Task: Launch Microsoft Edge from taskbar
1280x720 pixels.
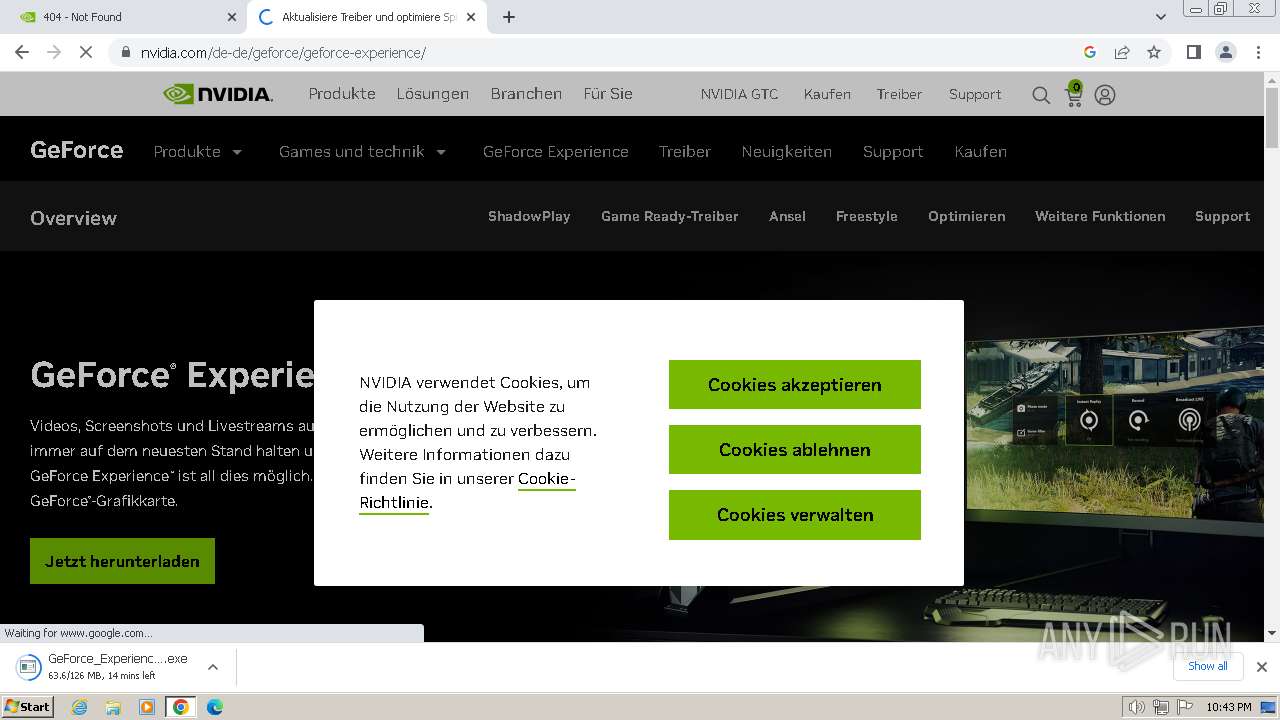Action: pos(215,707)
